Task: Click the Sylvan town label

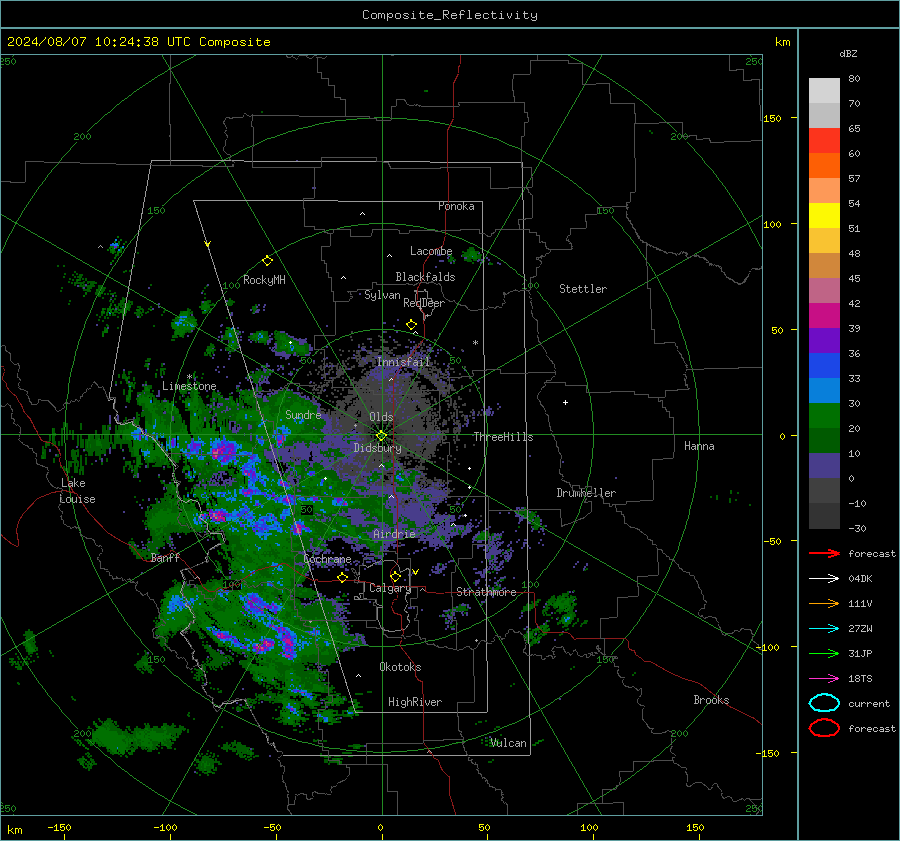Action: [382, 295]
